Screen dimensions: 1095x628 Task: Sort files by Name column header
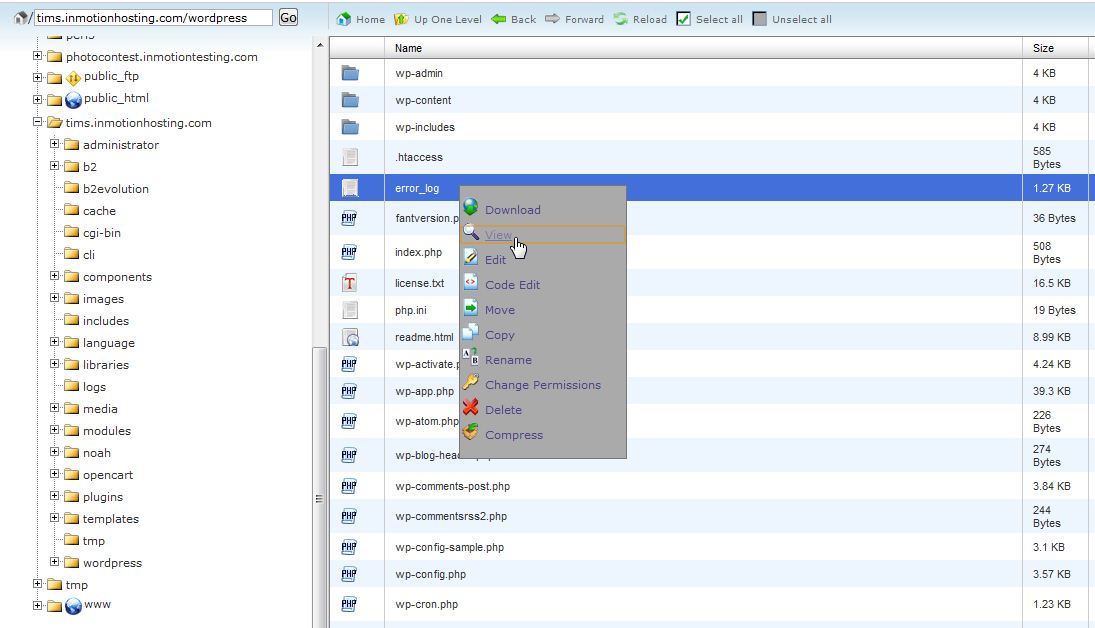point(408,48)
